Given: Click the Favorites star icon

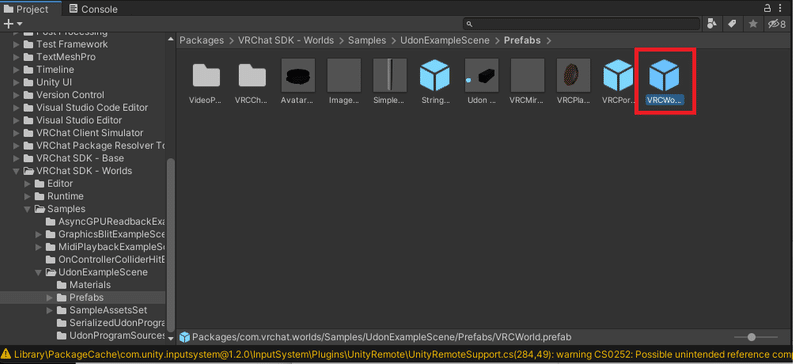Looking at the screenshot, I should [753, 23].
